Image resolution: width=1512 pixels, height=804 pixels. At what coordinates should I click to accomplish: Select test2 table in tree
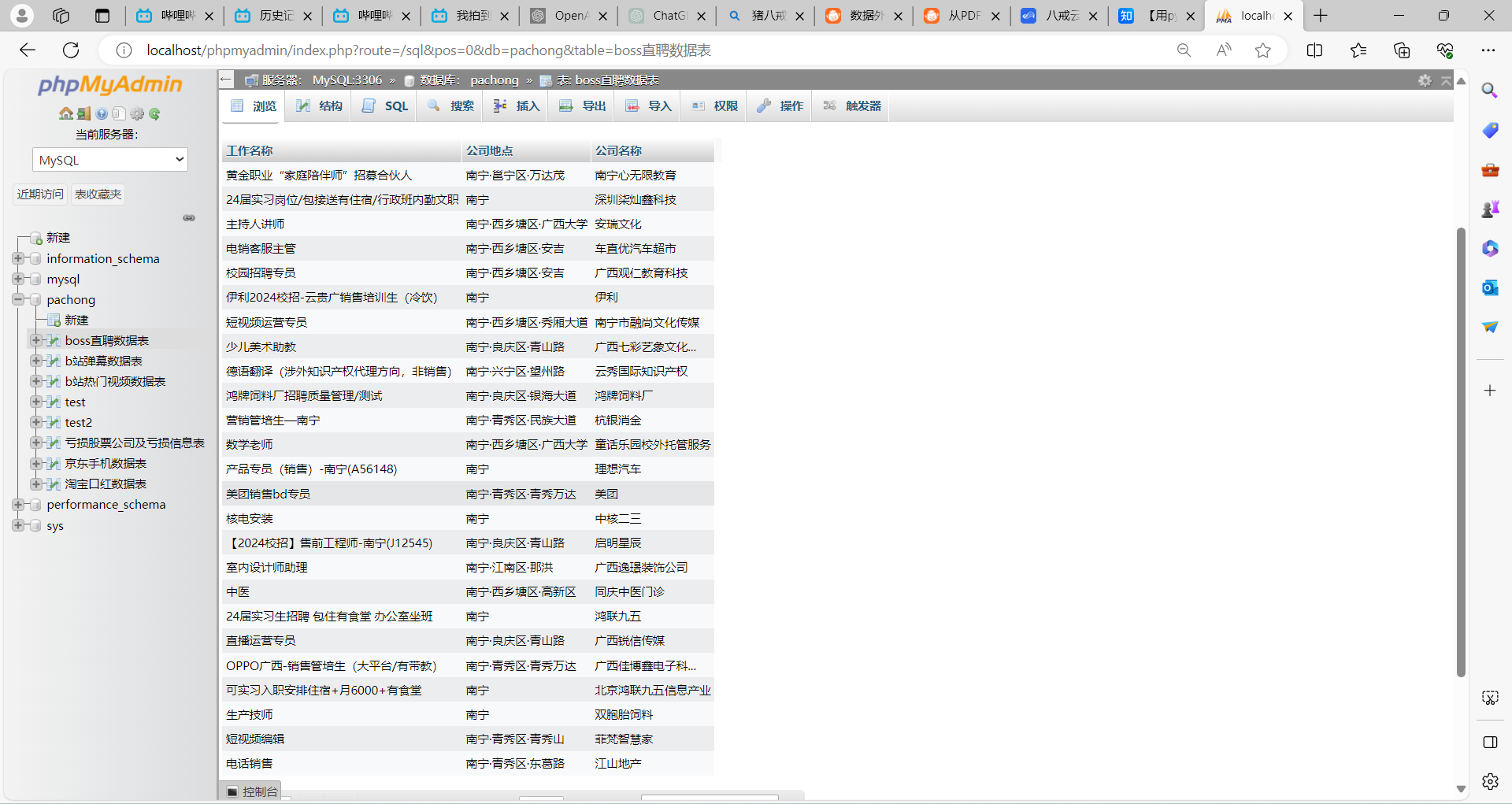click(x=79, y=422)
